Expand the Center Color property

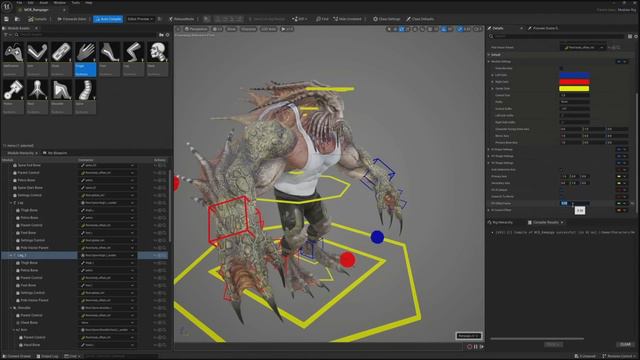(493, 89)
